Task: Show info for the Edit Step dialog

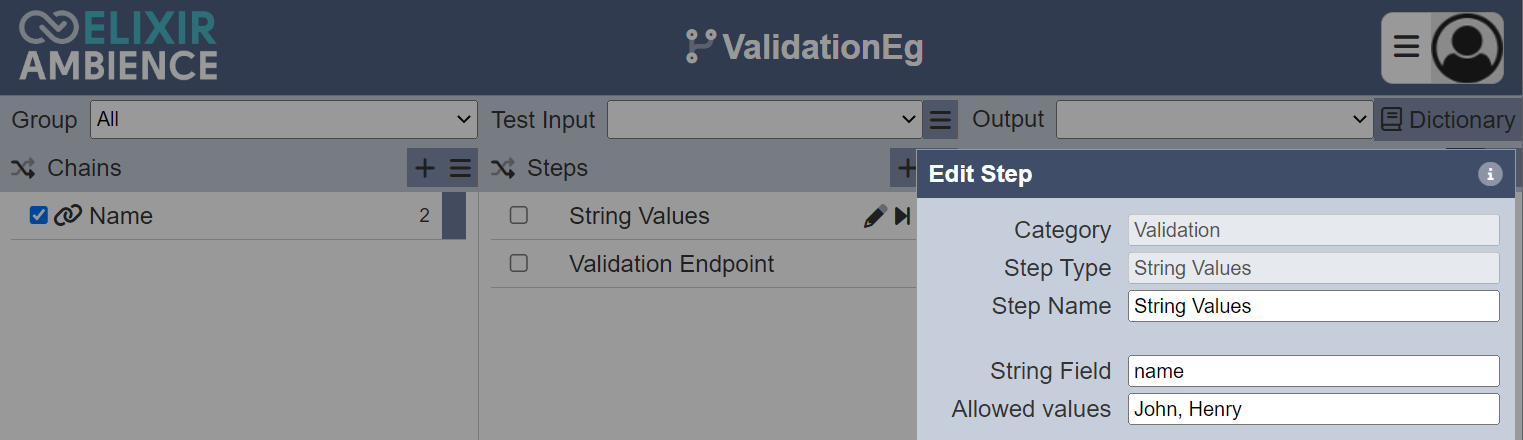Action: click(x=1489, y=174)
